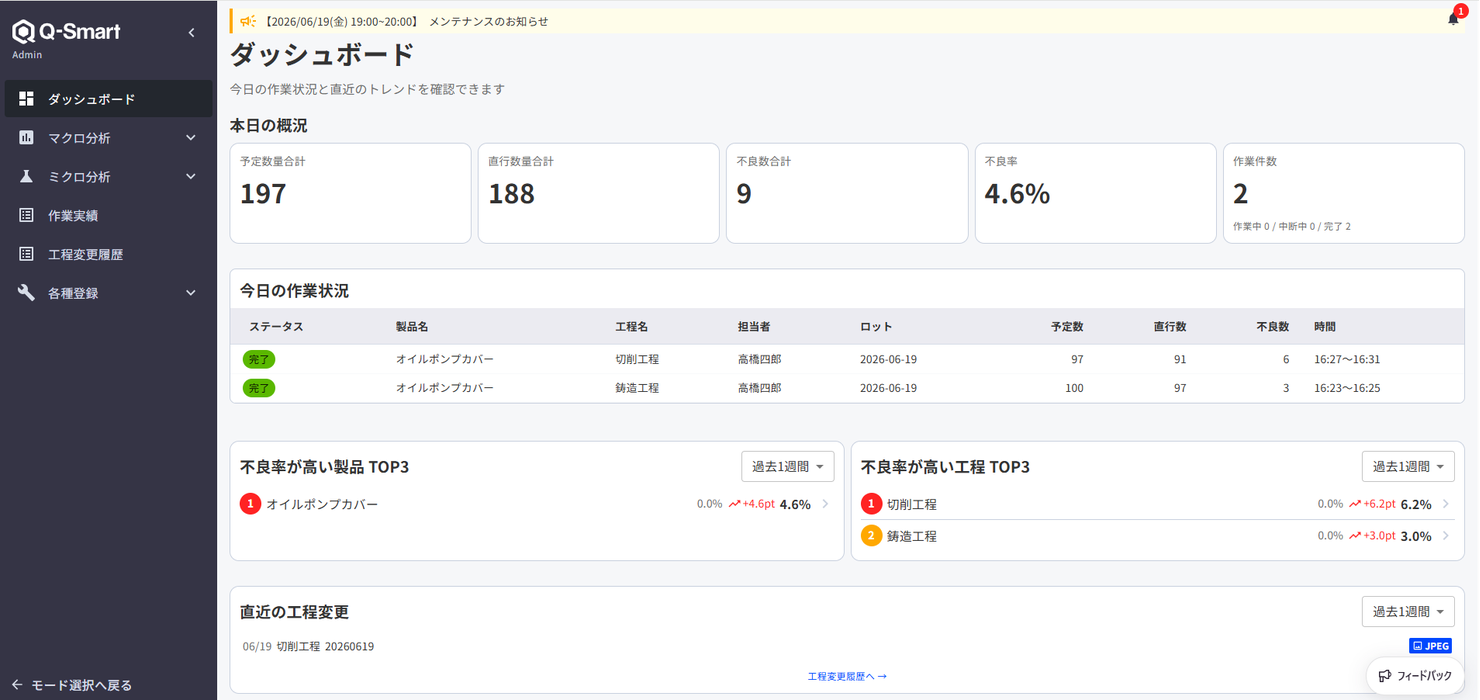The width and height of the screenshot is (1480, 700).
Task: Click the 製品名 column header
Action: pyautogui.click(x=412, y=327)
